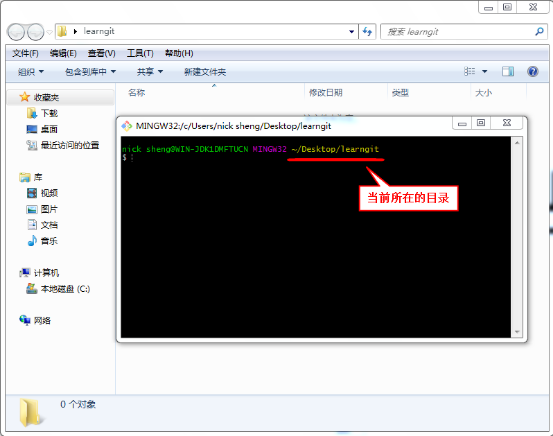553x436 pixels.
Task: Open the address bar history dropdown
Action: (x=351, y=32)
